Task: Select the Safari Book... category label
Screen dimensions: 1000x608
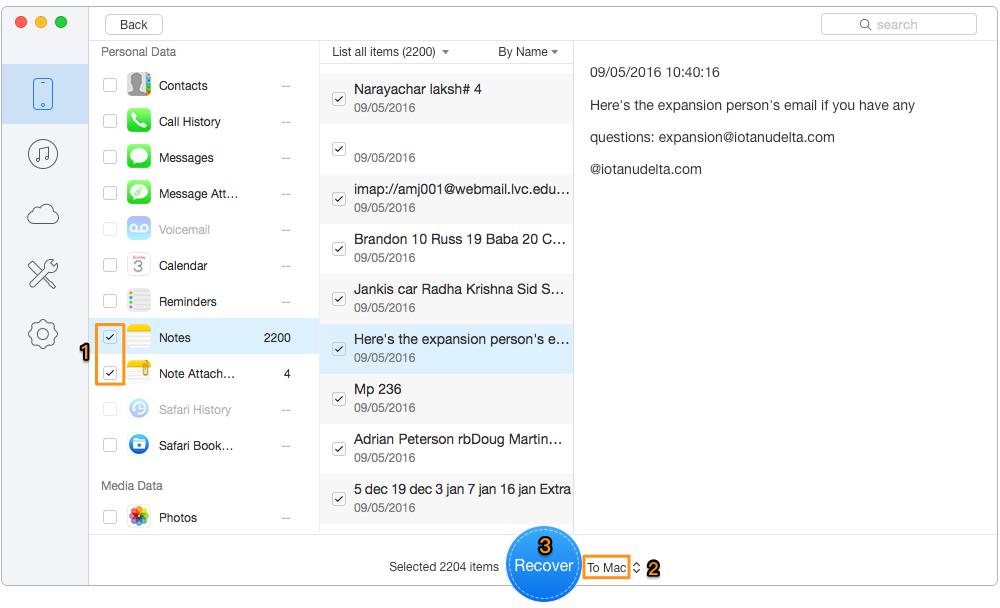Action: 196,445
